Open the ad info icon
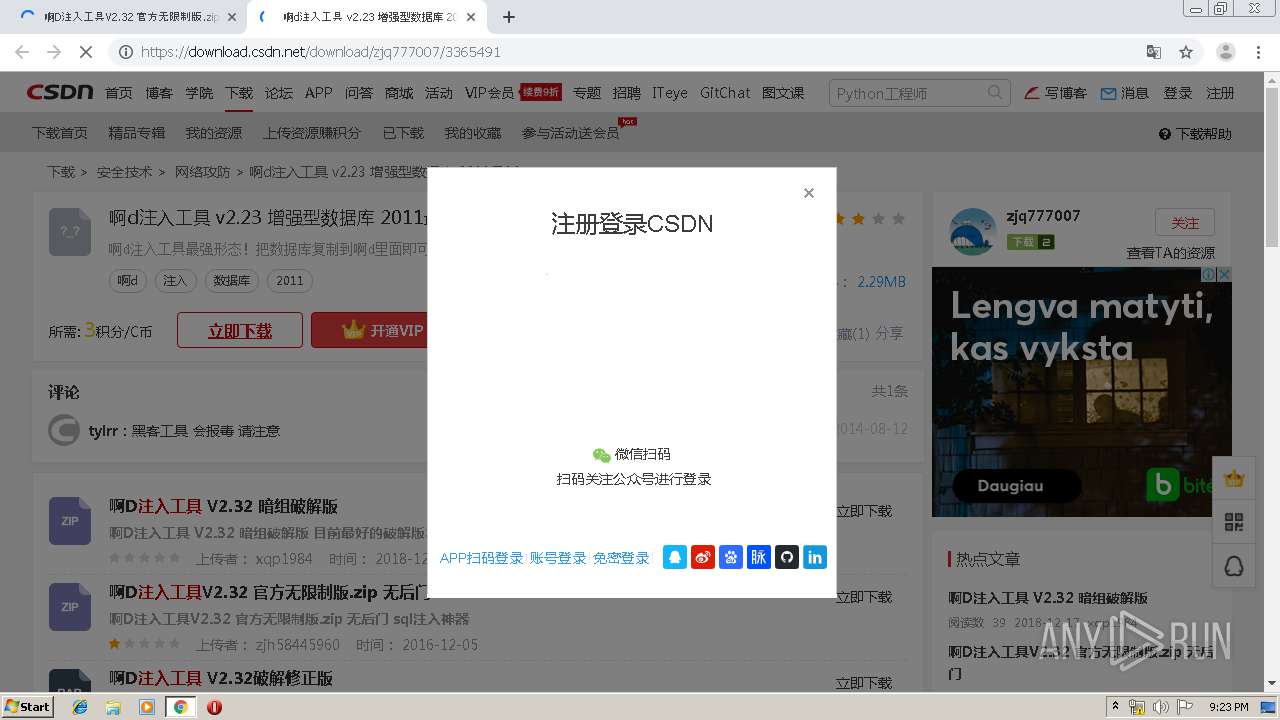Viewport: 1280px width, 720px height. (x=1208, y=275)
